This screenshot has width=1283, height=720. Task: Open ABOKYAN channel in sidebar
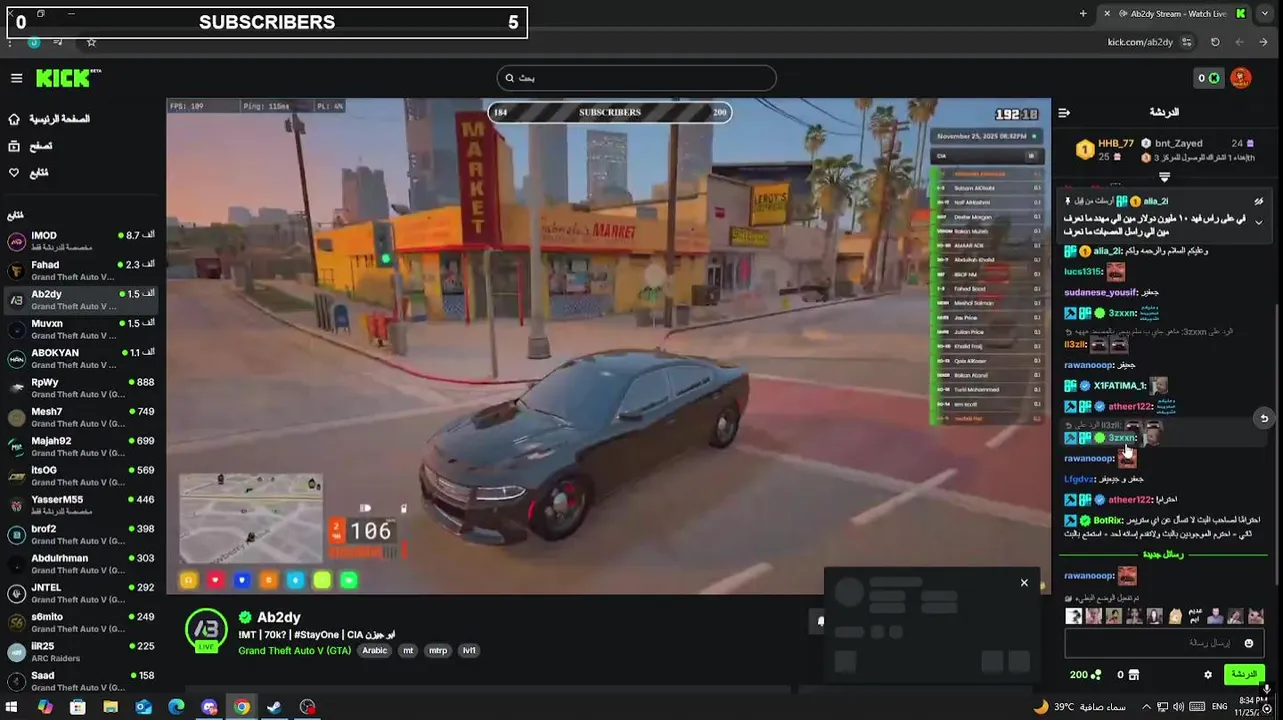point(80,358)
